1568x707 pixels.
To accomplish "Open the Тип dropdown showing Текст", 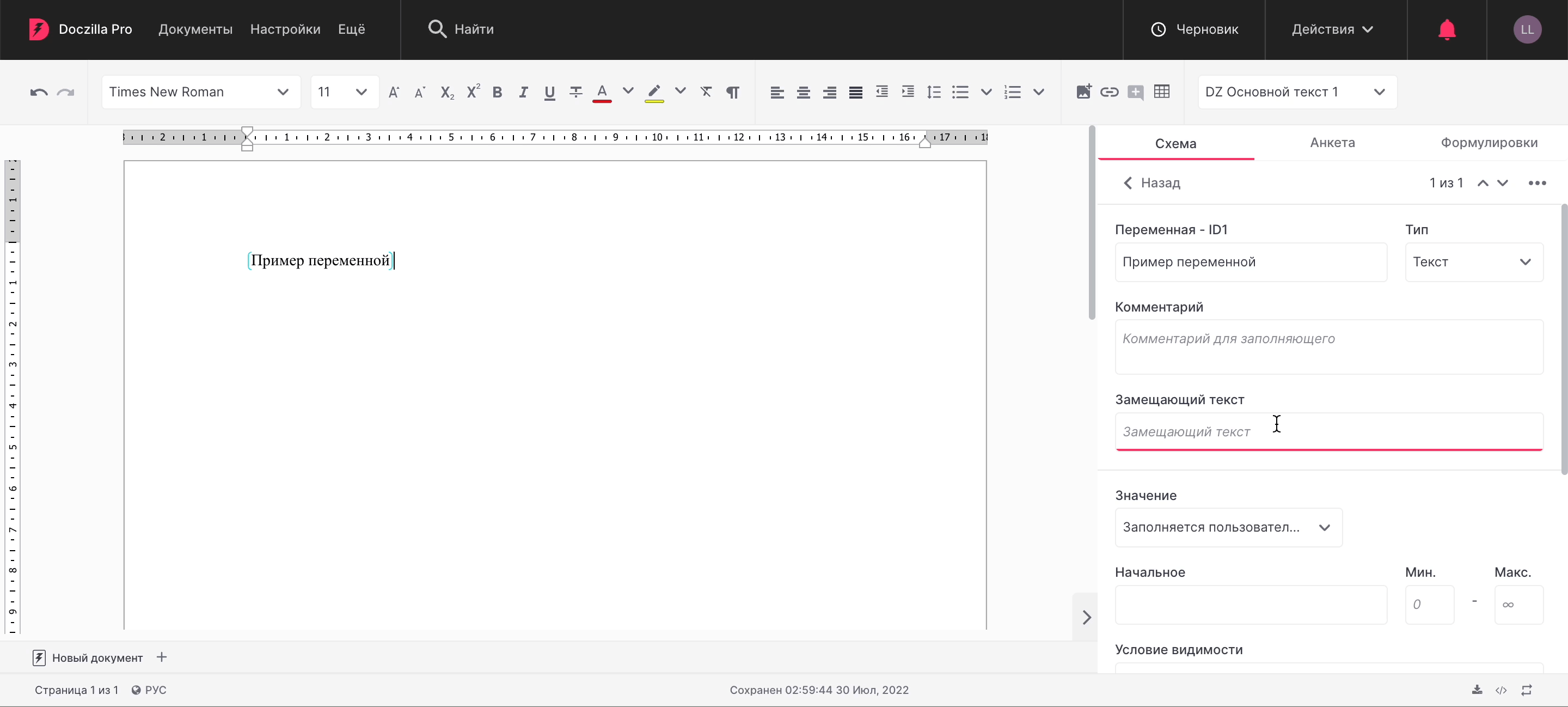I will pos(1474,262).
